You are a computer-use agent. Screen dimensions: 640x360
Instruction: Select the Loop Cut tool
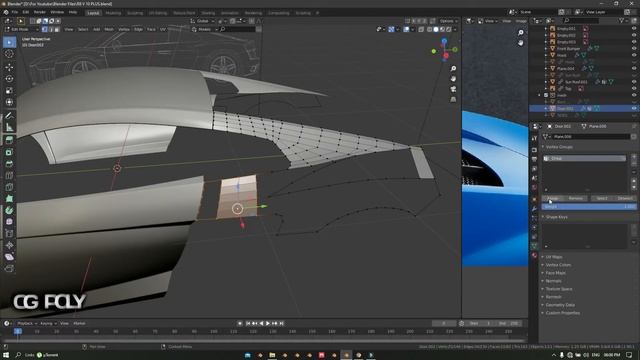pos(9,176)
